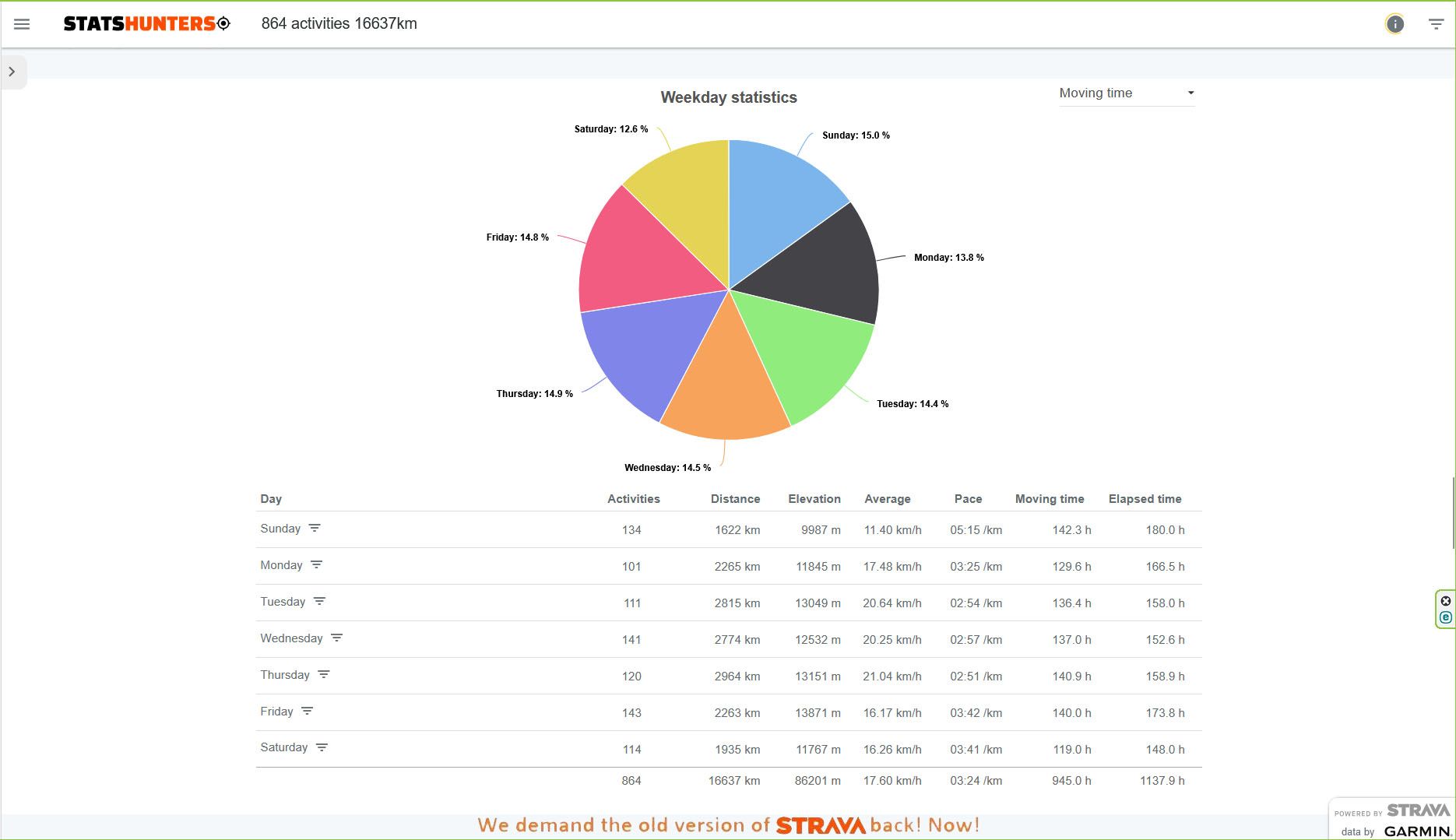Open the global filter icon top right
The image size is (1456, 840).
[x=1436, y=24]
